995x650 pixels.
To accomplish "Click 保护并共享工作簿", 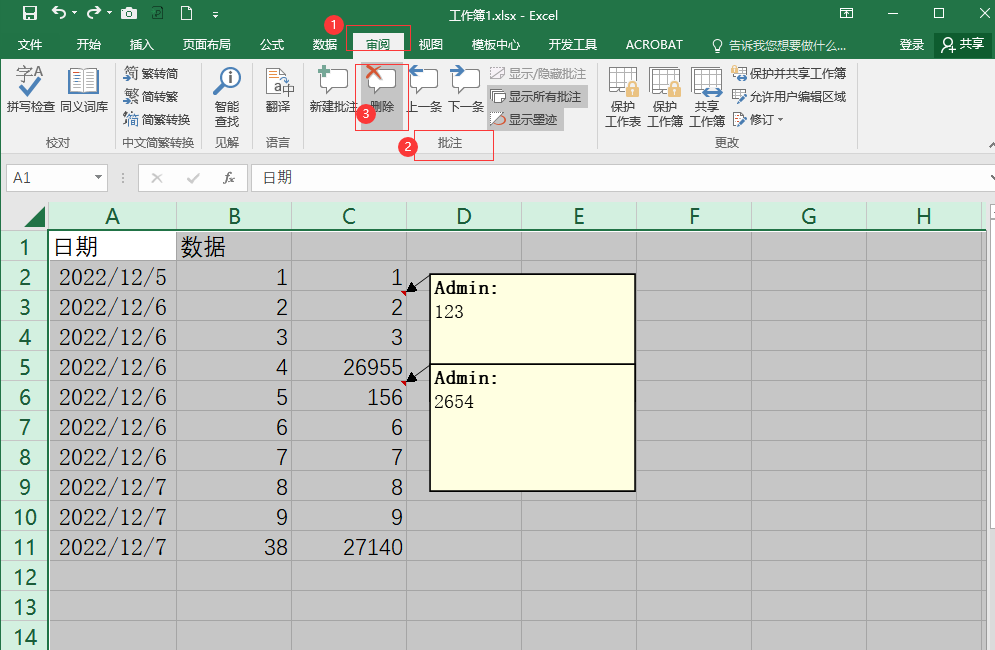I will (x=789, y=74).
